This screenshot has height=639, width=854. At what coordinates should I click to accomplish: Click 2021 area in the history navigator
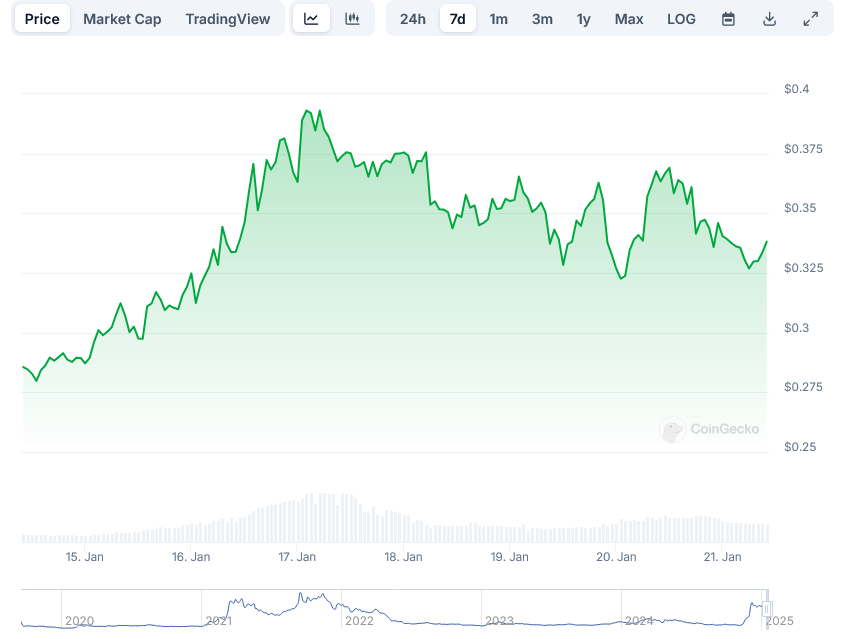(219, 620)
